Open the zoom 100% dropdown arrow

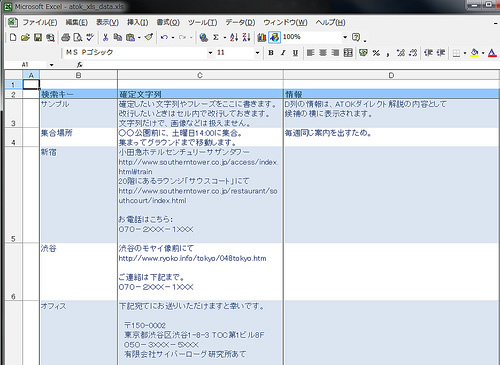pos(345,37)
